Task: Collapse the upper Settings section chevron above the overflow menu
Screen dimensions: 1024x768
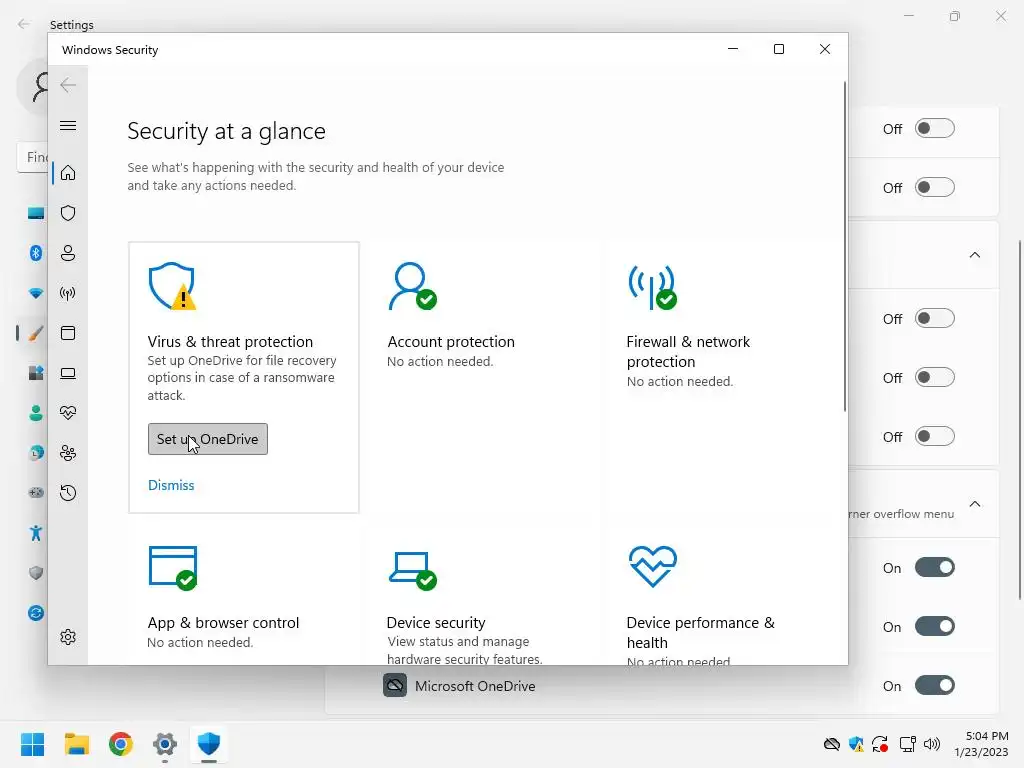Action: click(x=974, y=255)
